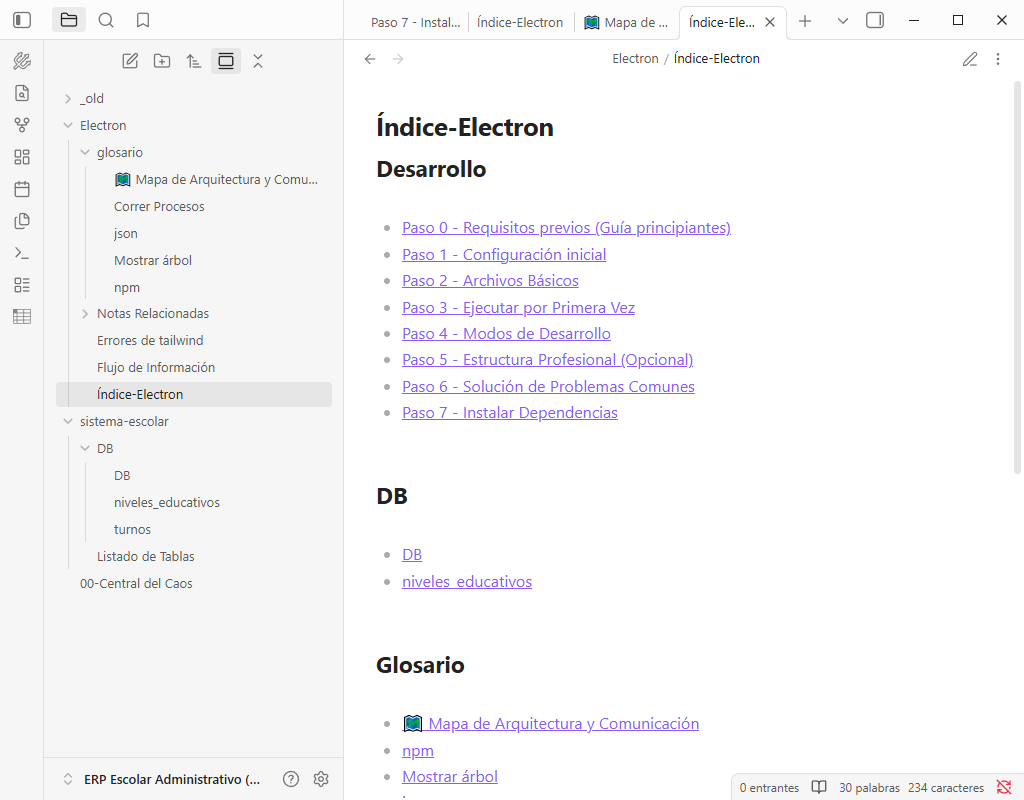The image size is (1024, 800).
Task: Open the terminal icon in left ribbon
Action: (x=22, y=253)
